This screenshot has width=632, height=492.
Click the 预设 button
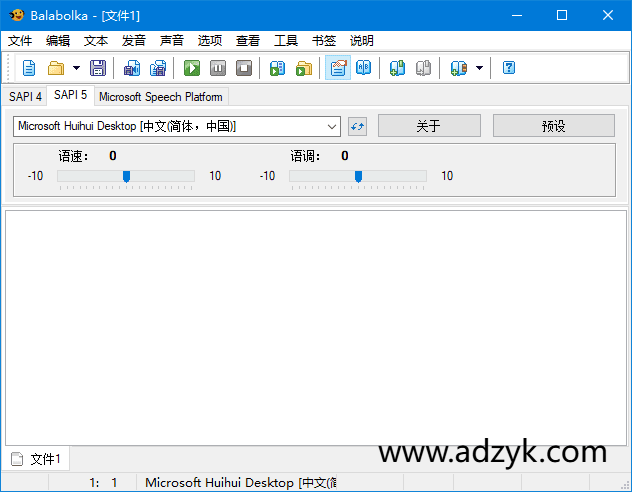553,126
